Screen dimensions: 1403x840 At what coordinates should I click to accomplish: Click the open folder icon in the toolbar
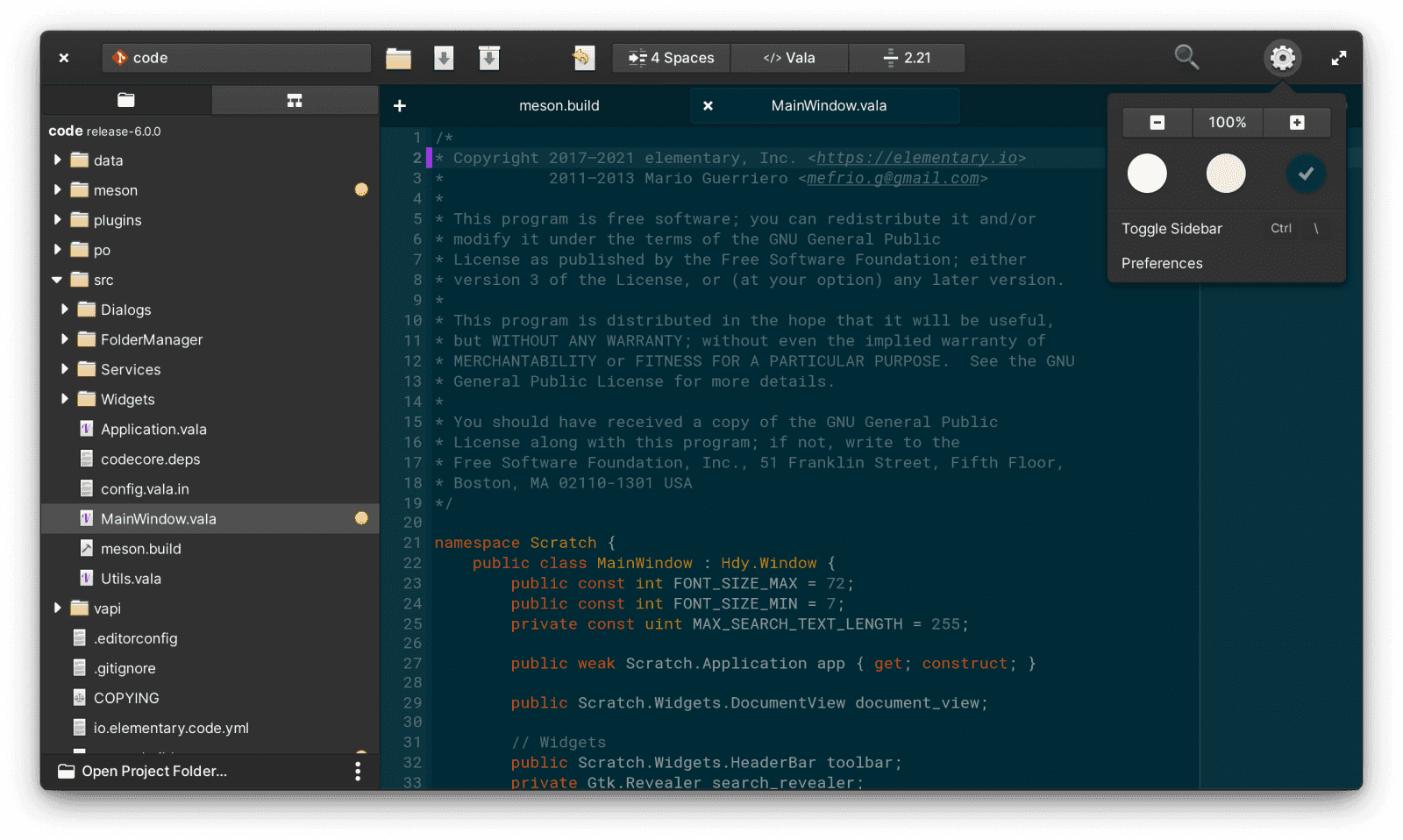(398, 58)
